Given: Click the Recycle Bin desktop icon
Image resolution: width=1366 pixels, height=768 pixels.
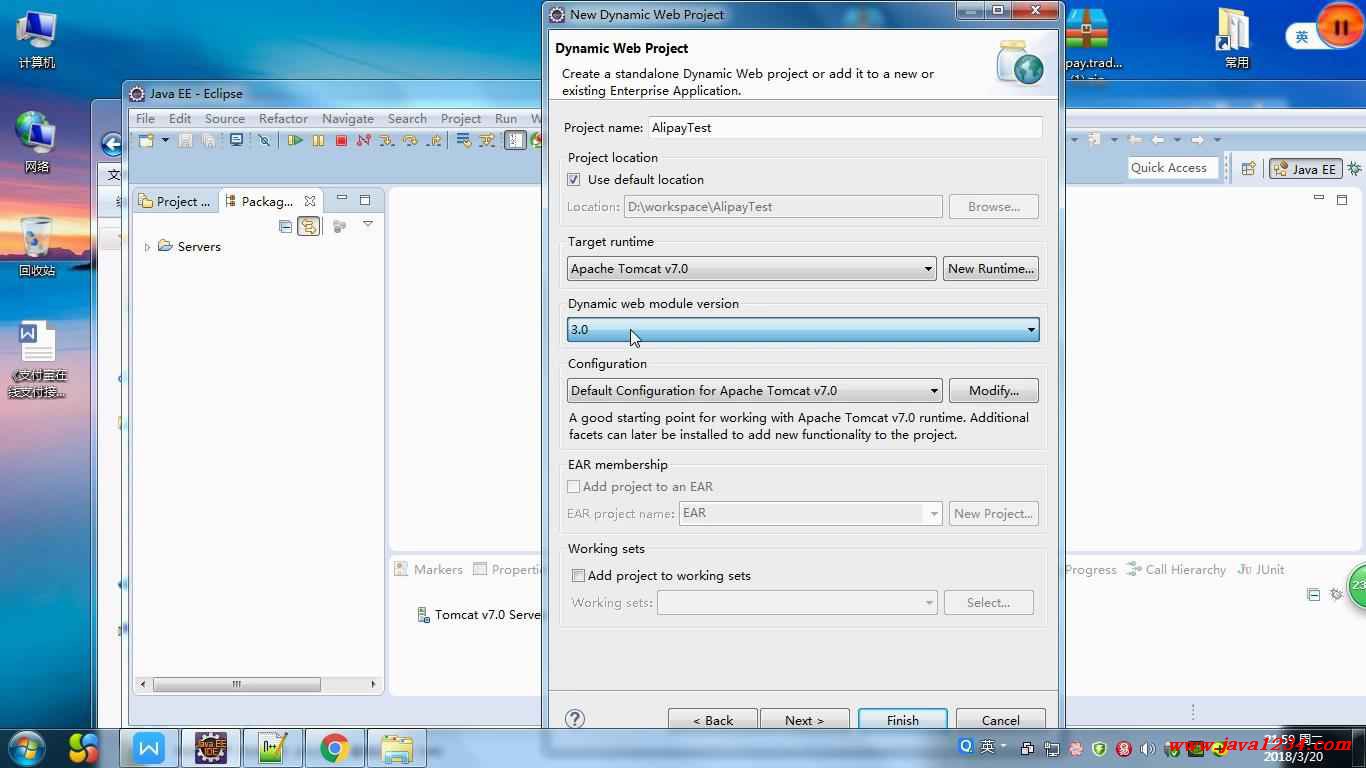Looking at the screenshot, I should 37,247.
